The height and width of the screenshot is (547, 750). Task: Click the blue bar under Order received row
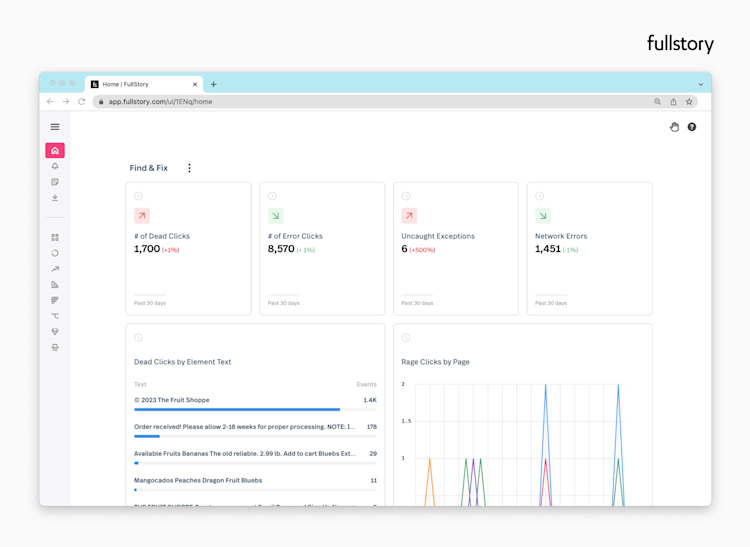(147, 436)
